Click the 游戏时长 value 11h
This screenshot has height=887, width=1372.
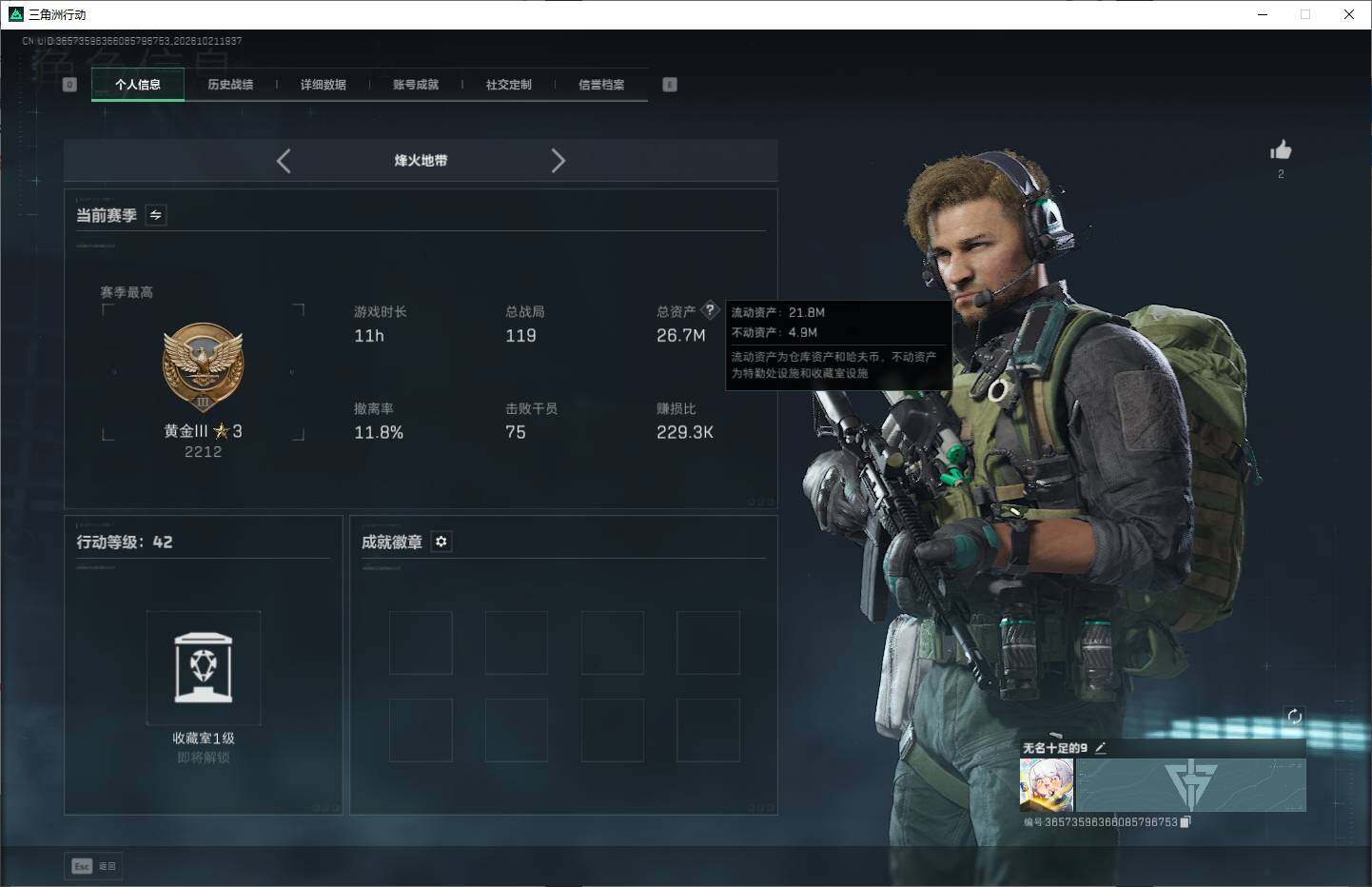369,336
